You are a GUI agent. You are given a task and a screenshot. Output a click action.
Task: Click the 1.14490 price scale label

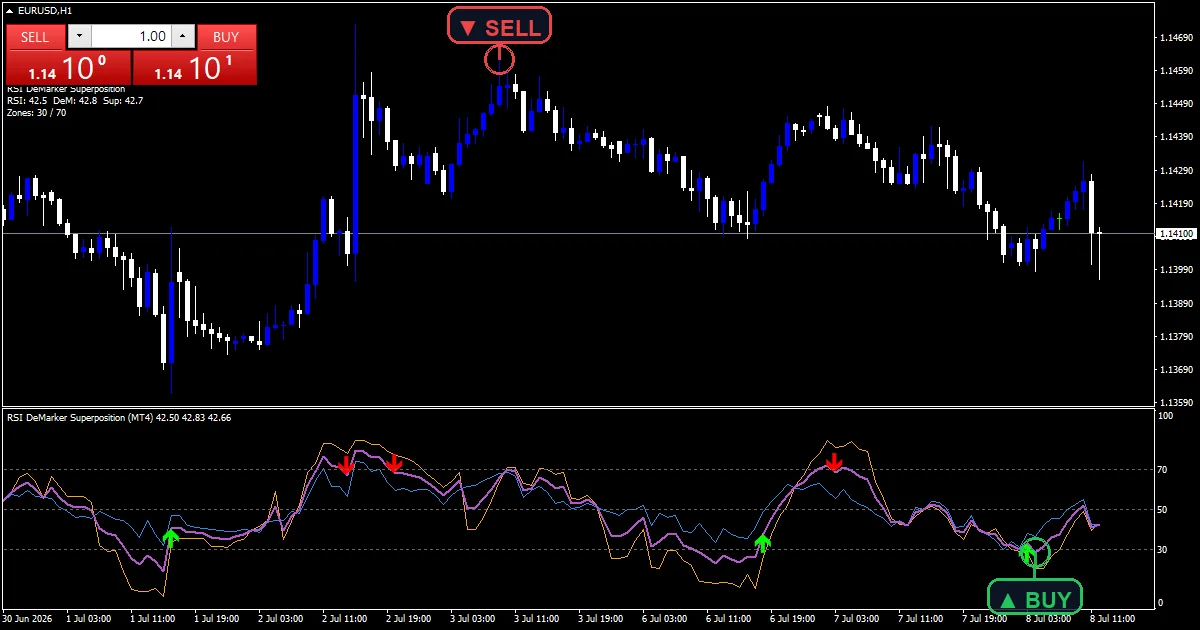click(x=1179, y=104)
